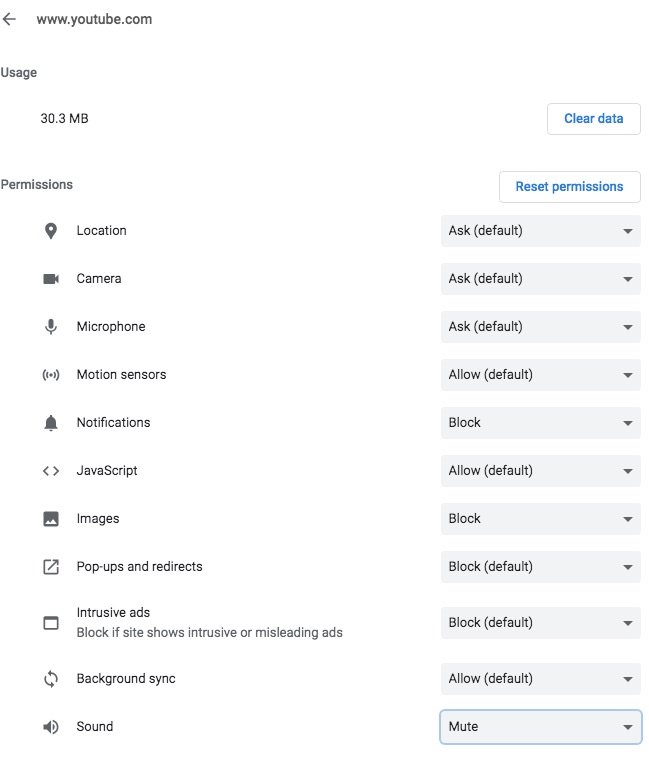Click the Pop-ups and redirects label
This screenshot has height=757, width=649.
tap(140, 567)
